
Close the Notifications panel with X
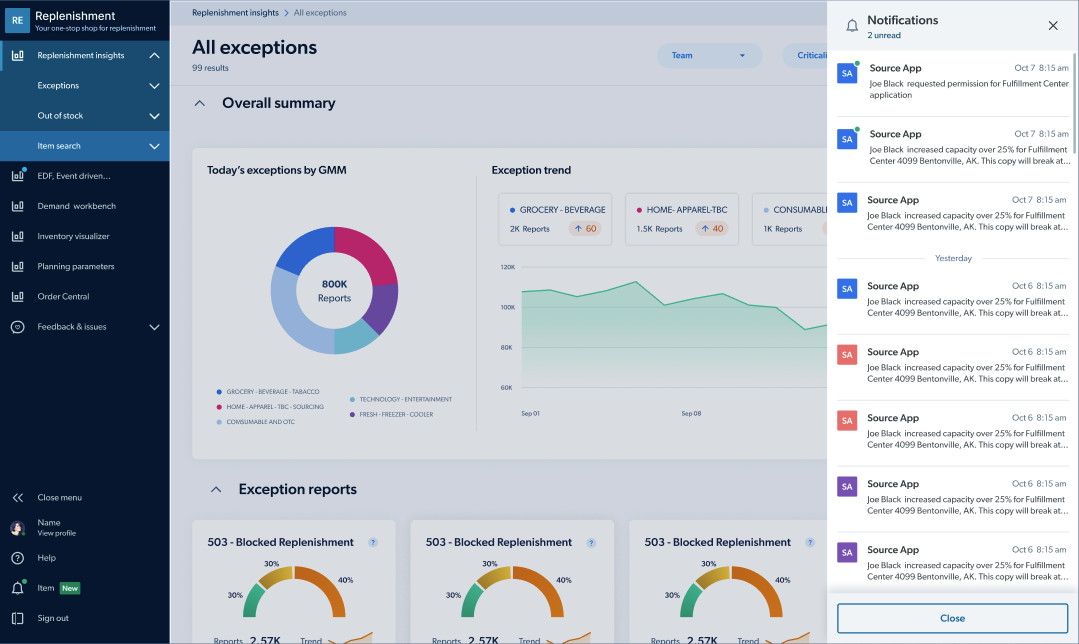click(x=1053, y=25)
